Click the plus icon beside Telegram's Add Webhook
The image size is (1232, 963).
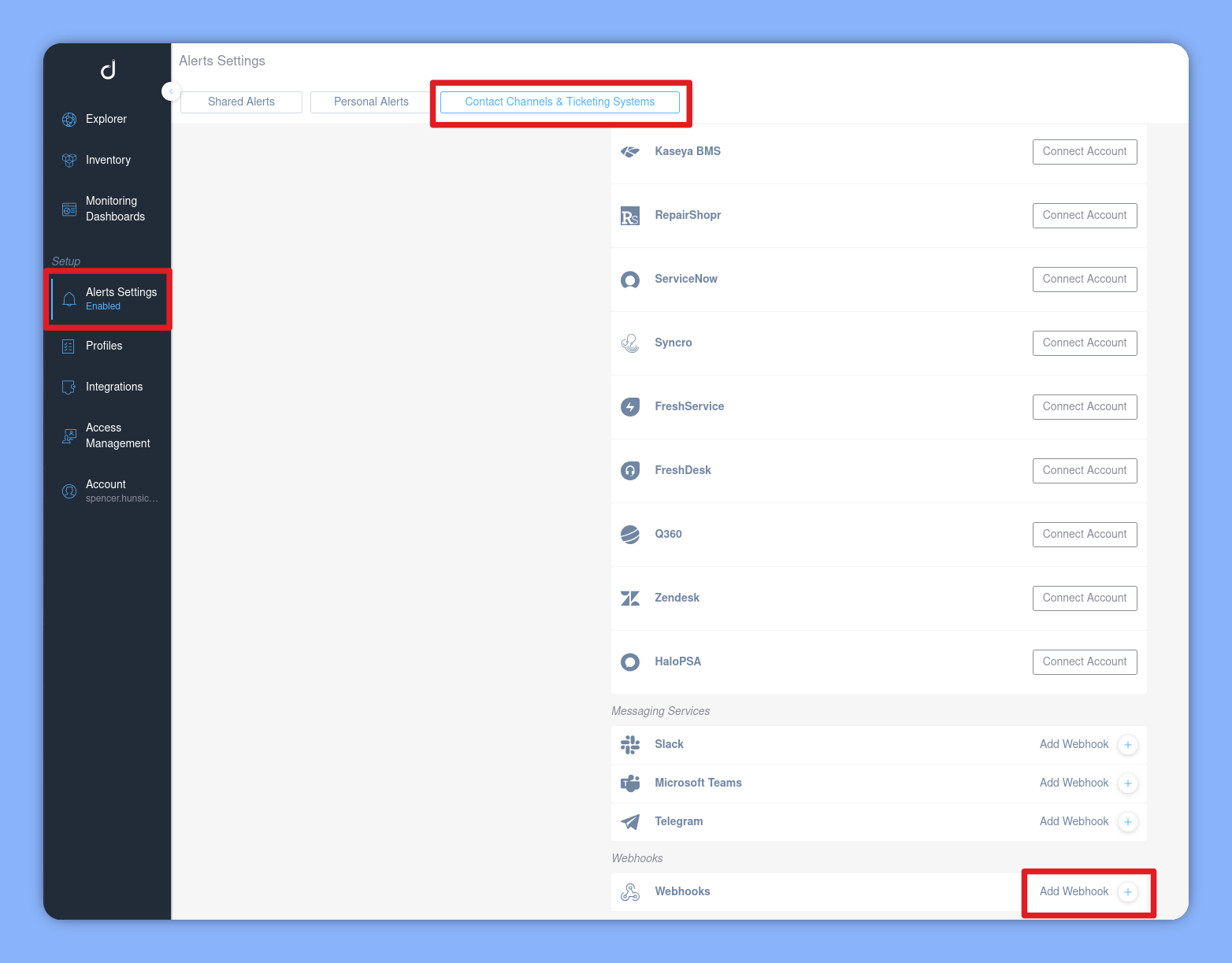1127,822
